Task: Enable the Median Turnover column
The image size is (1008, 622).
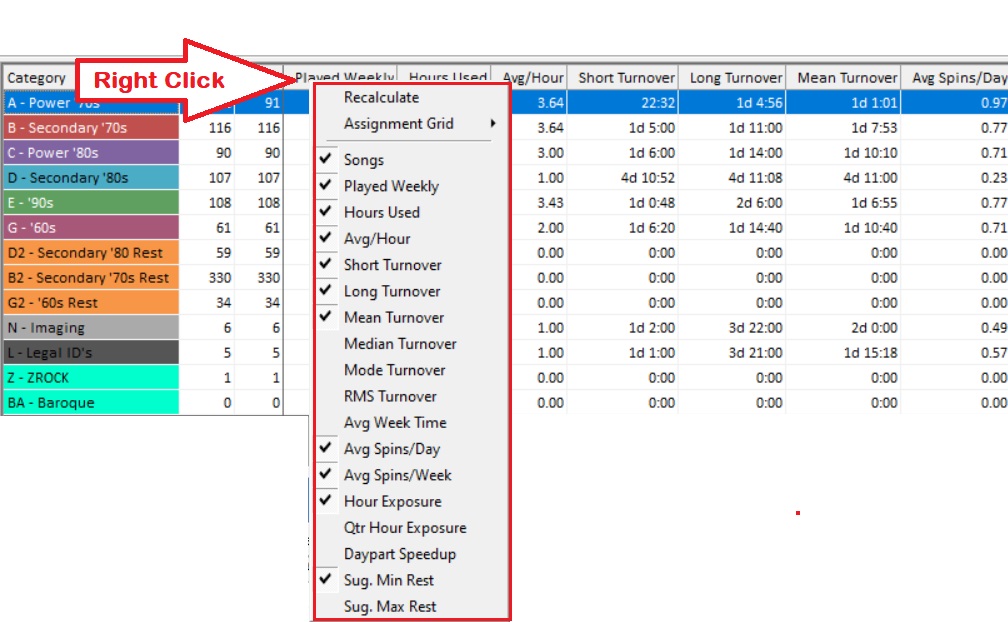Action: (x=400, y=344)
